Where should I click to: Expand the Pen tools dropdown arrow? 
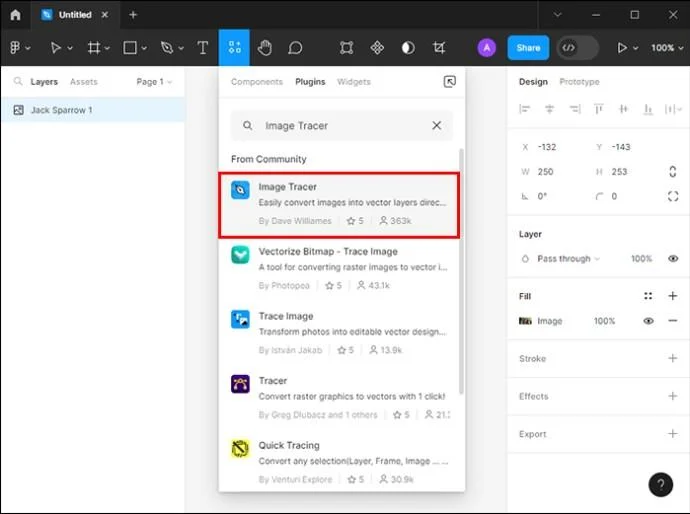pos(181,48)
